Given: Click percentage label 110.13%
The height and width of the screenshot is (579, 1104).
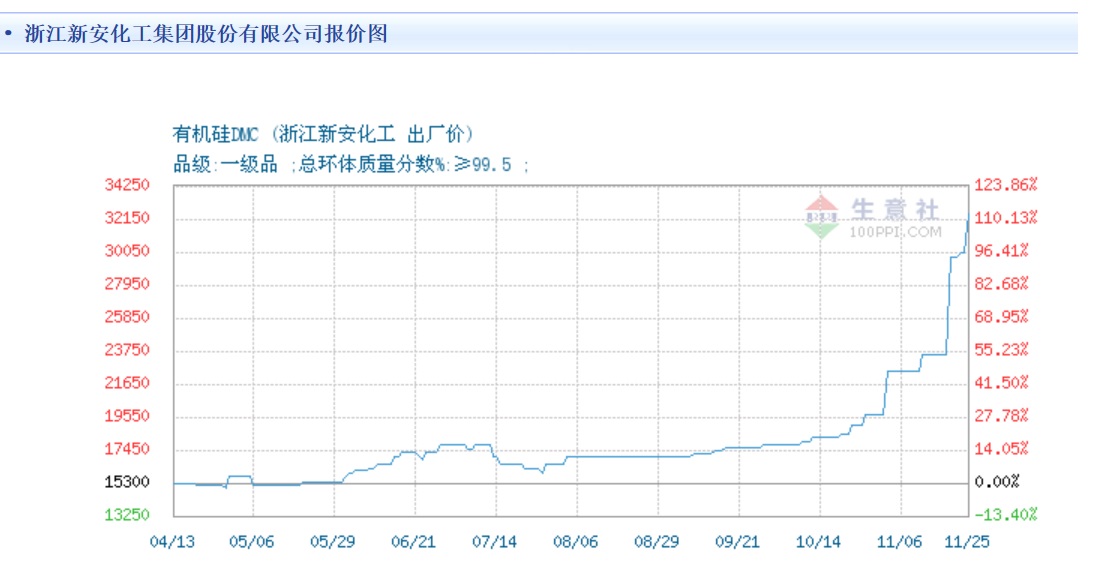Looking at the screenshot, I should (x=1005, y=218).
